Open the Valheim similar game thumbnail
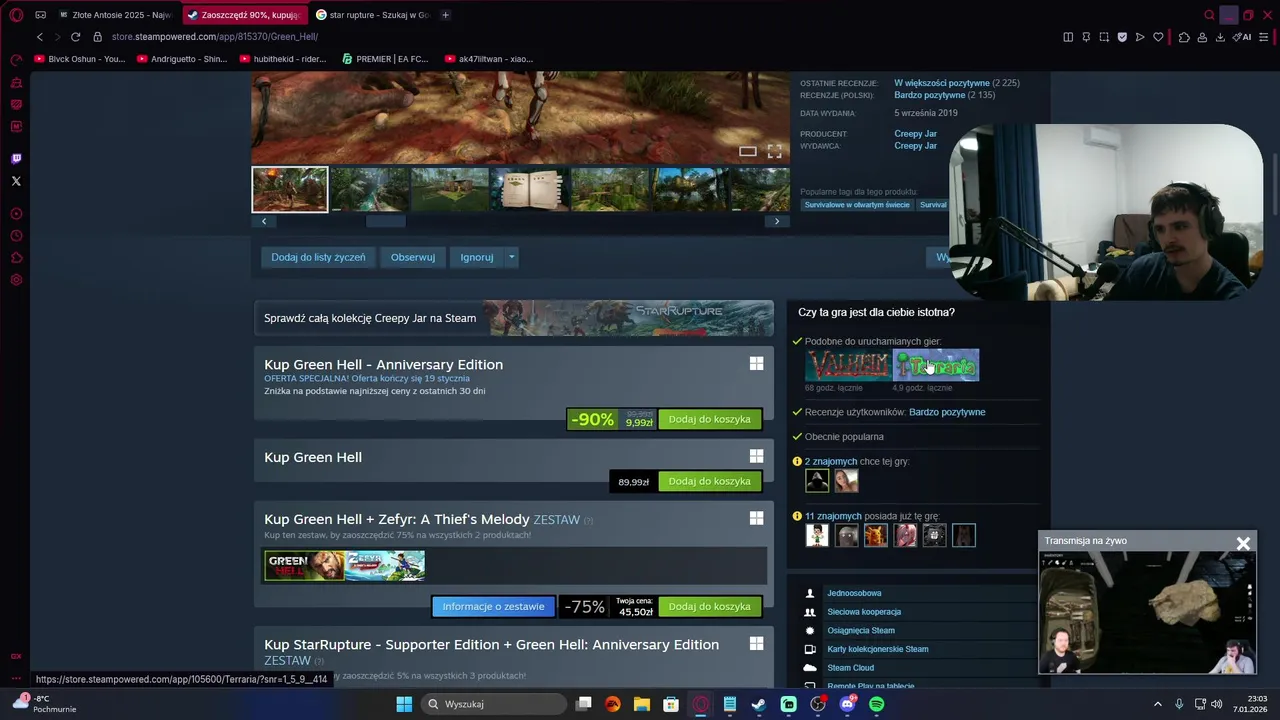The image size is (1280, 720). point(848,365)
